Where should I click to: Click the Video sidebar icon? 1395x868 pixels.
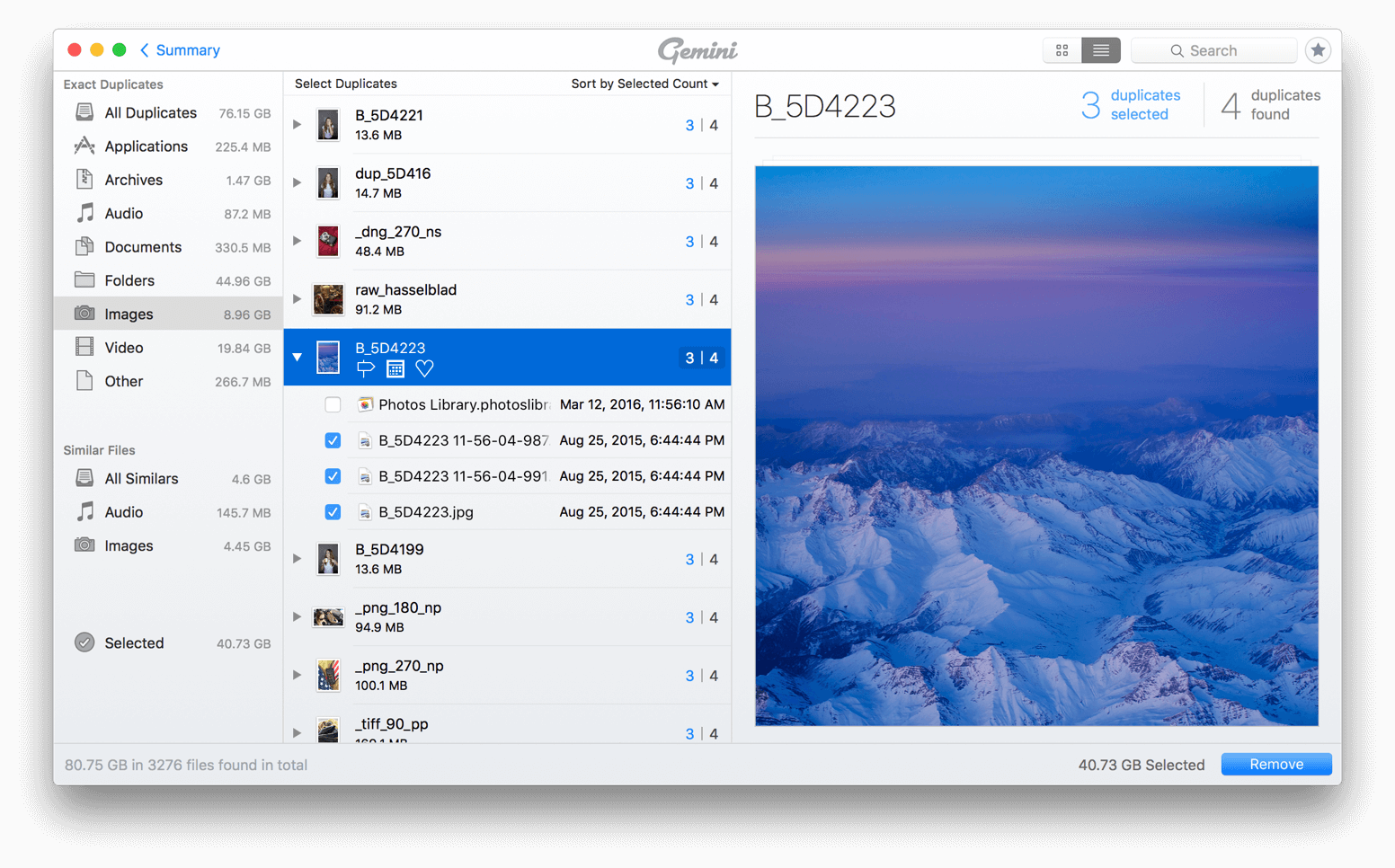pos(84,347)
